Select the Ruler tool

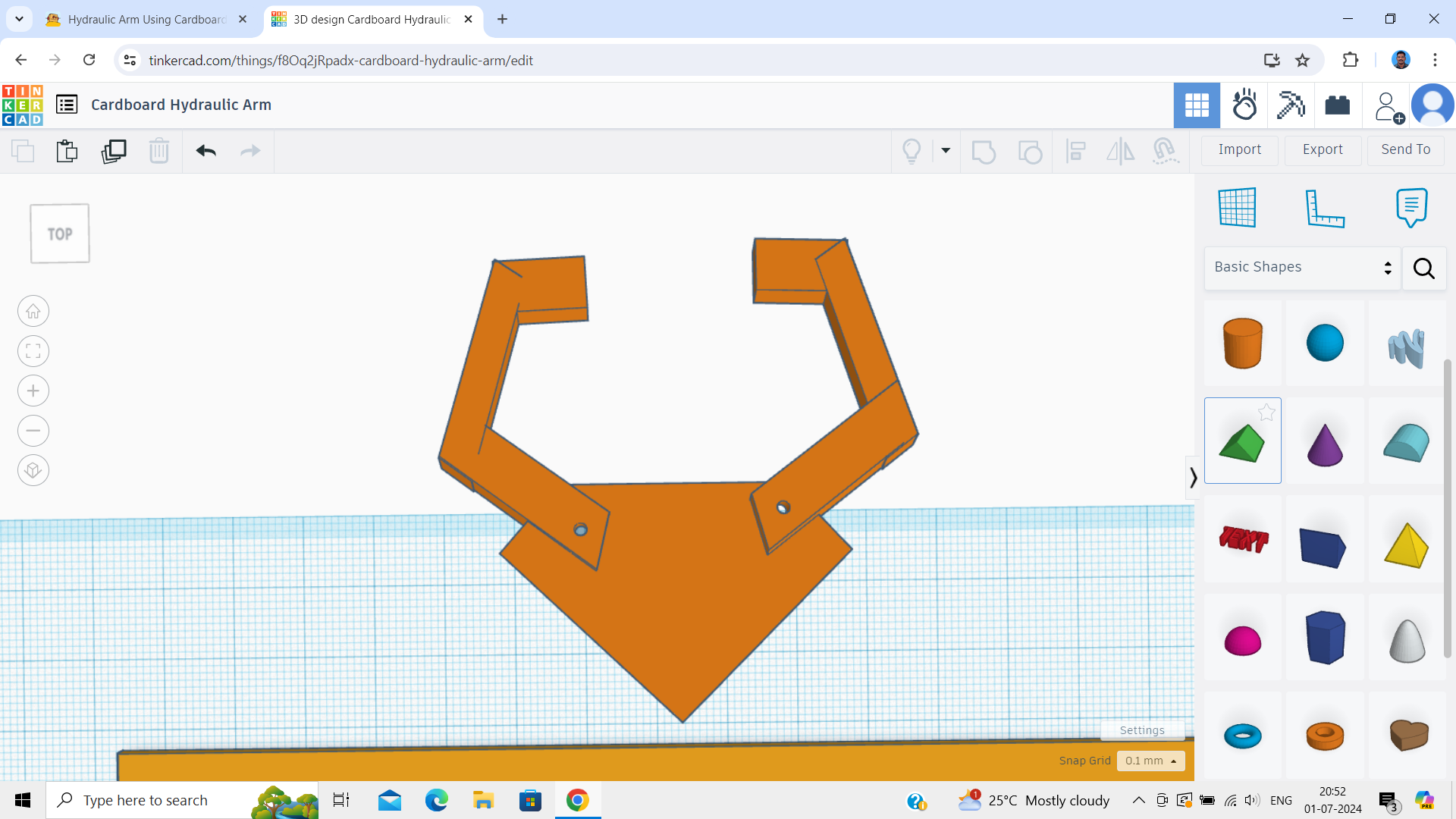point(1325,209)
